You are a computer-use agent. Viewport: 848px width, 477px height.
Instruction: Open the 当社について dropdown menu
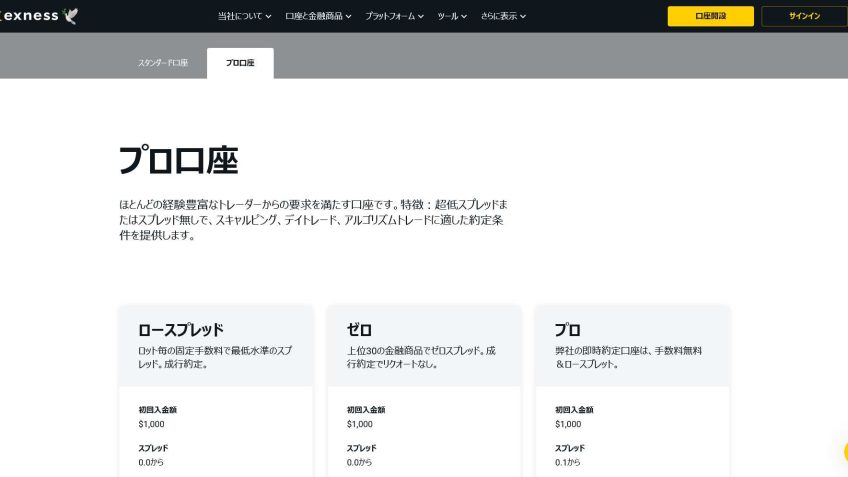pos(245,16)
